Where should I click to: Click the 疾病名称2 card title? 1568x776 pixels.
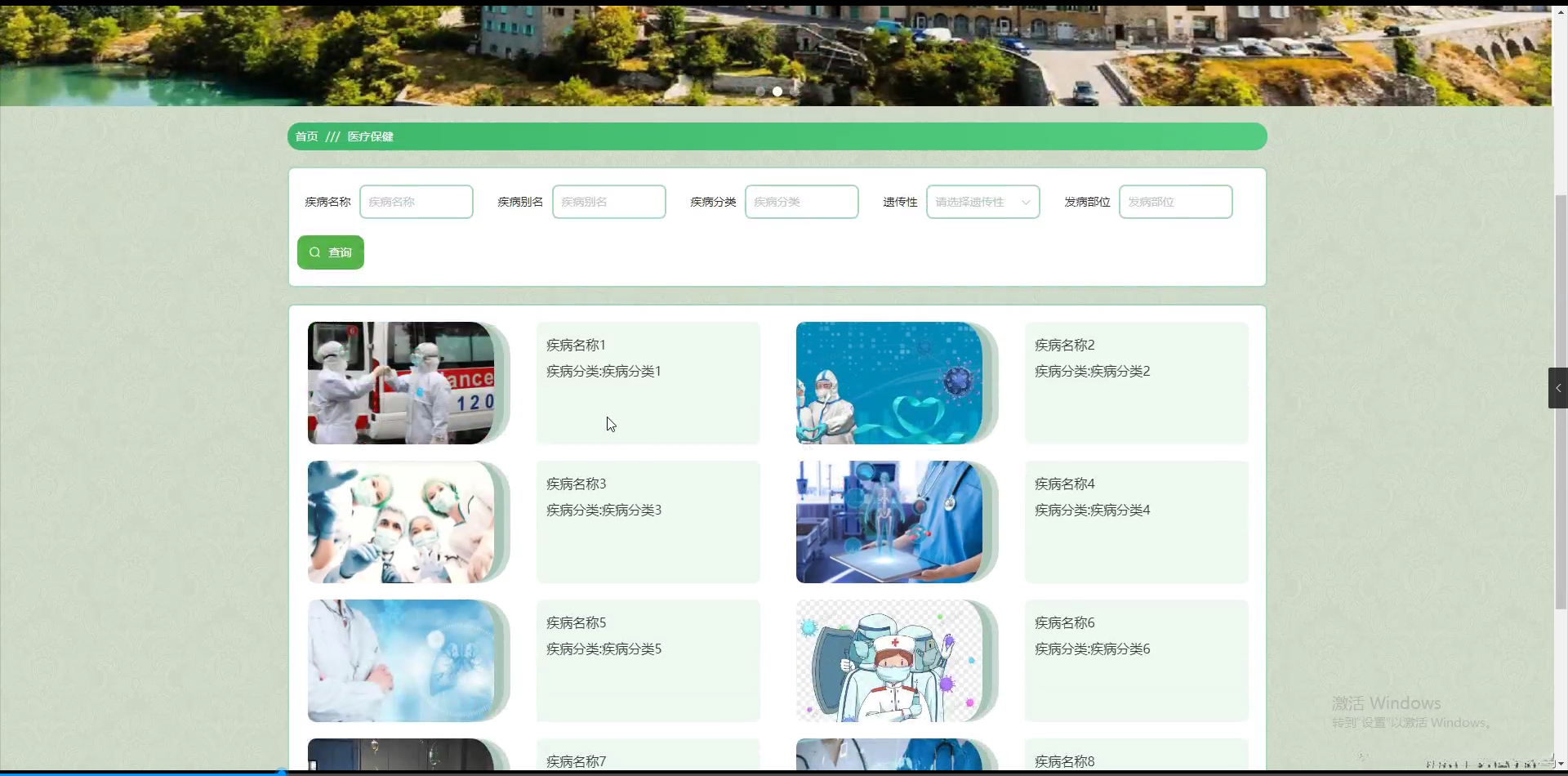[1064, 345]
